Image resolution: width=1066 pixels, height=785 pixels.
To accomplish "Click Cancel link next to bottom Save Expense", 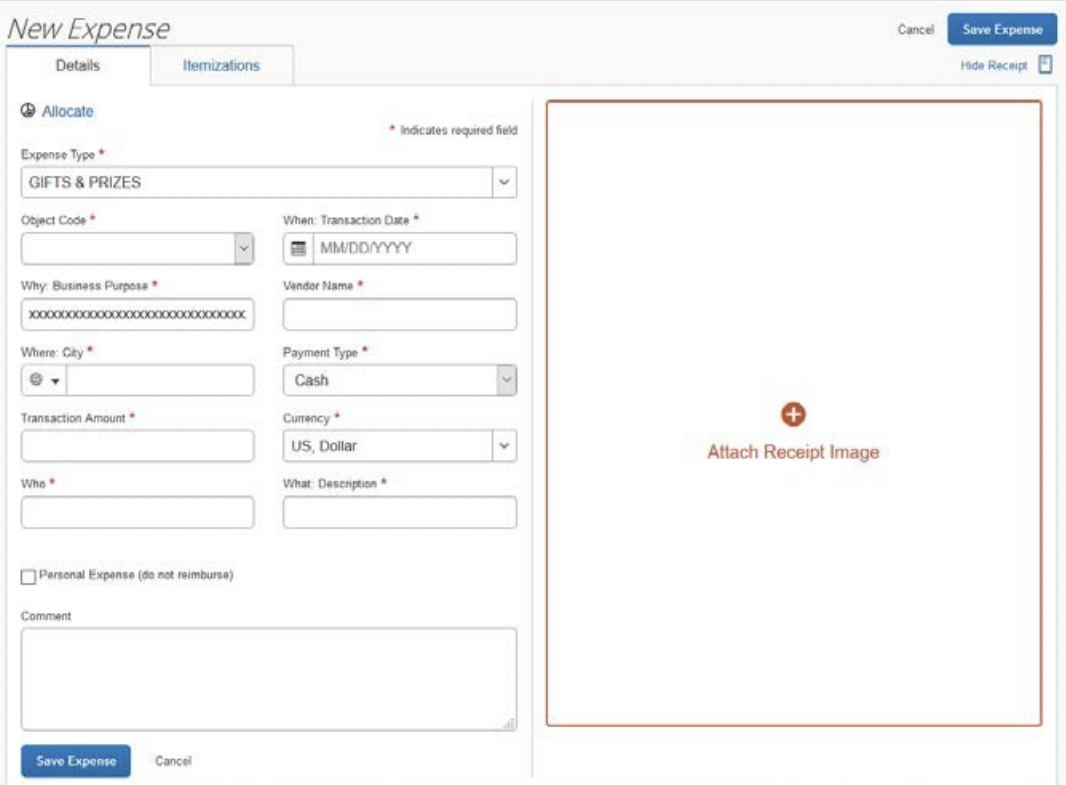I will pyautogui.click(x=173, y=761).
